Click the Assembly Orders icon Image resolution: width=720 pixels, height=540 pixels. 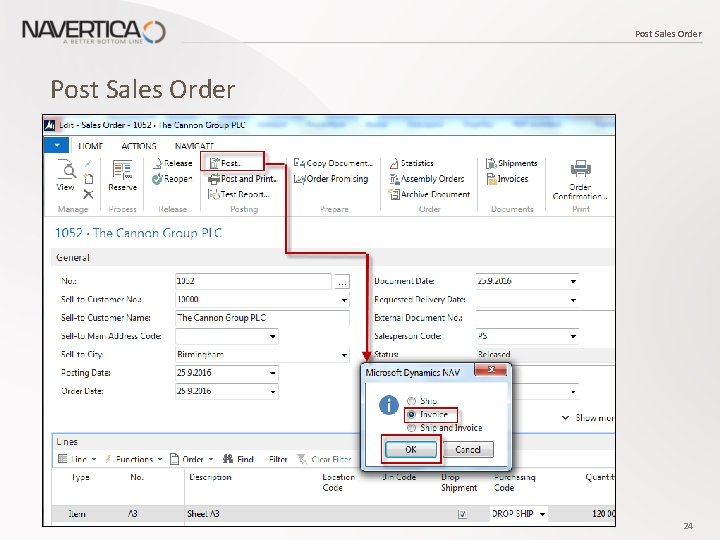pyautogui.click(x=394, y=179)
